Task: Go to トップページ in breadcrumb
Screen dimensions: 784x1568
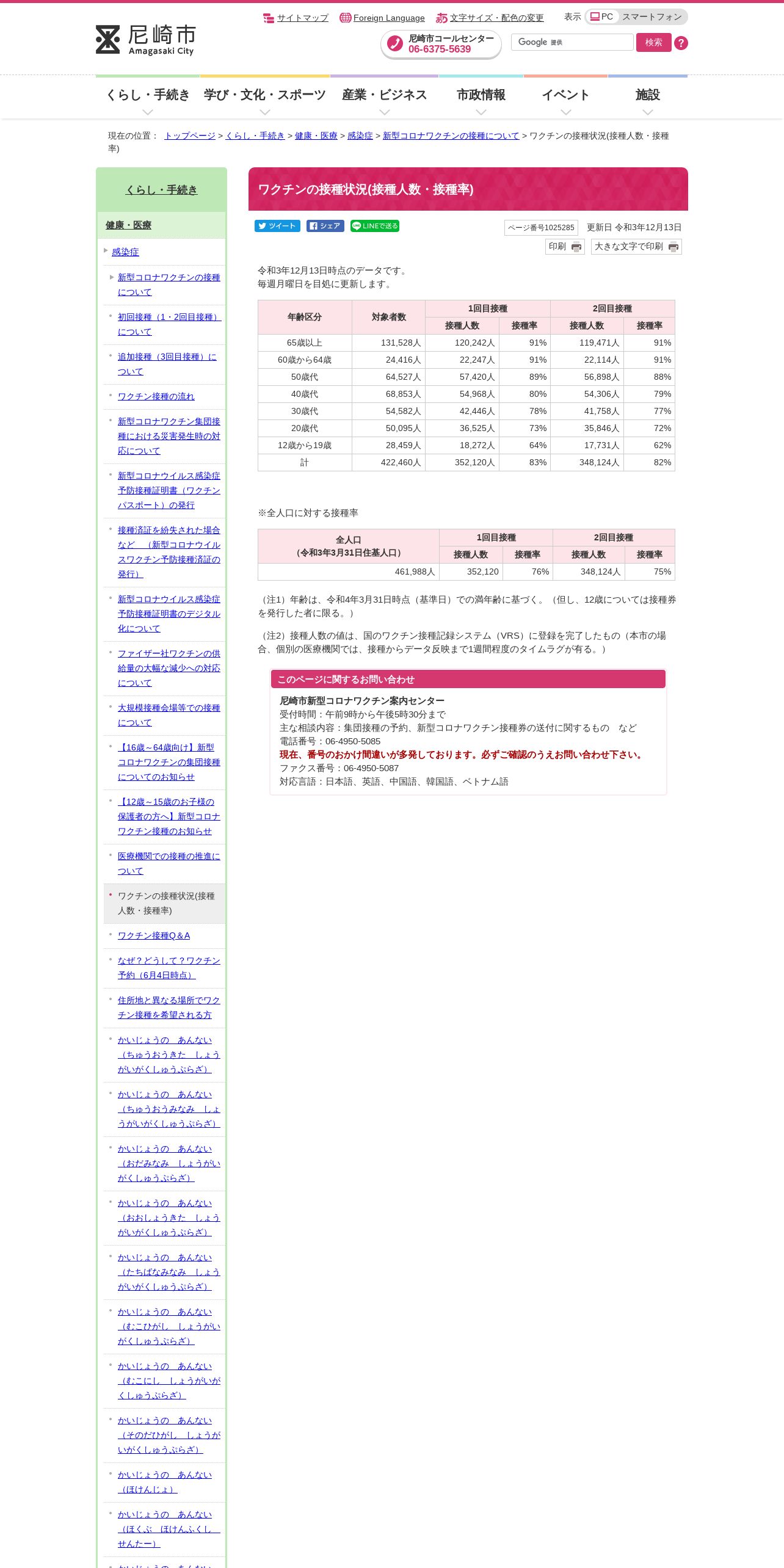Action: pos(190,136)
